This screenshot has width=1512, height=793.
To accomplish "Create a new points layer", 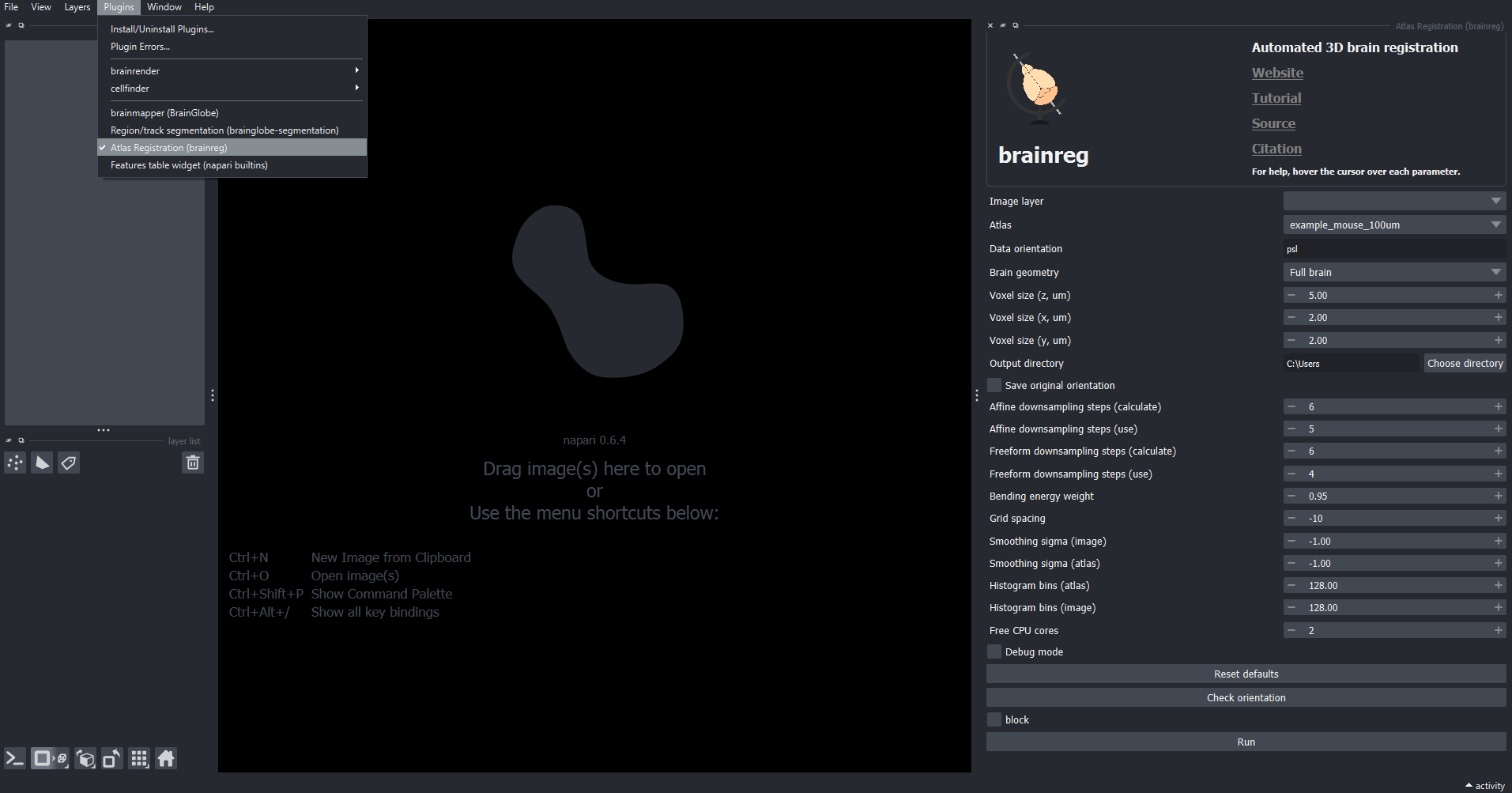I will tap(15, 463).
